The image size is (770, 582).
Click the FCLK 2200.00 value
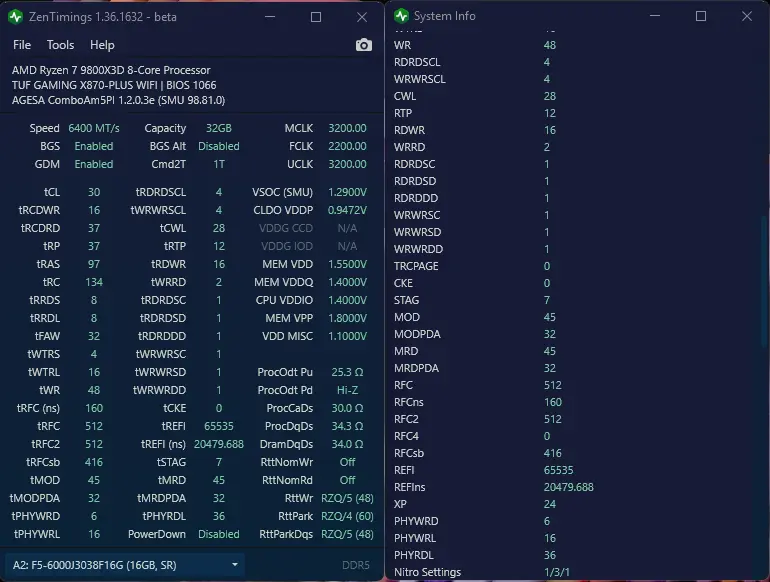click(347, 146)
